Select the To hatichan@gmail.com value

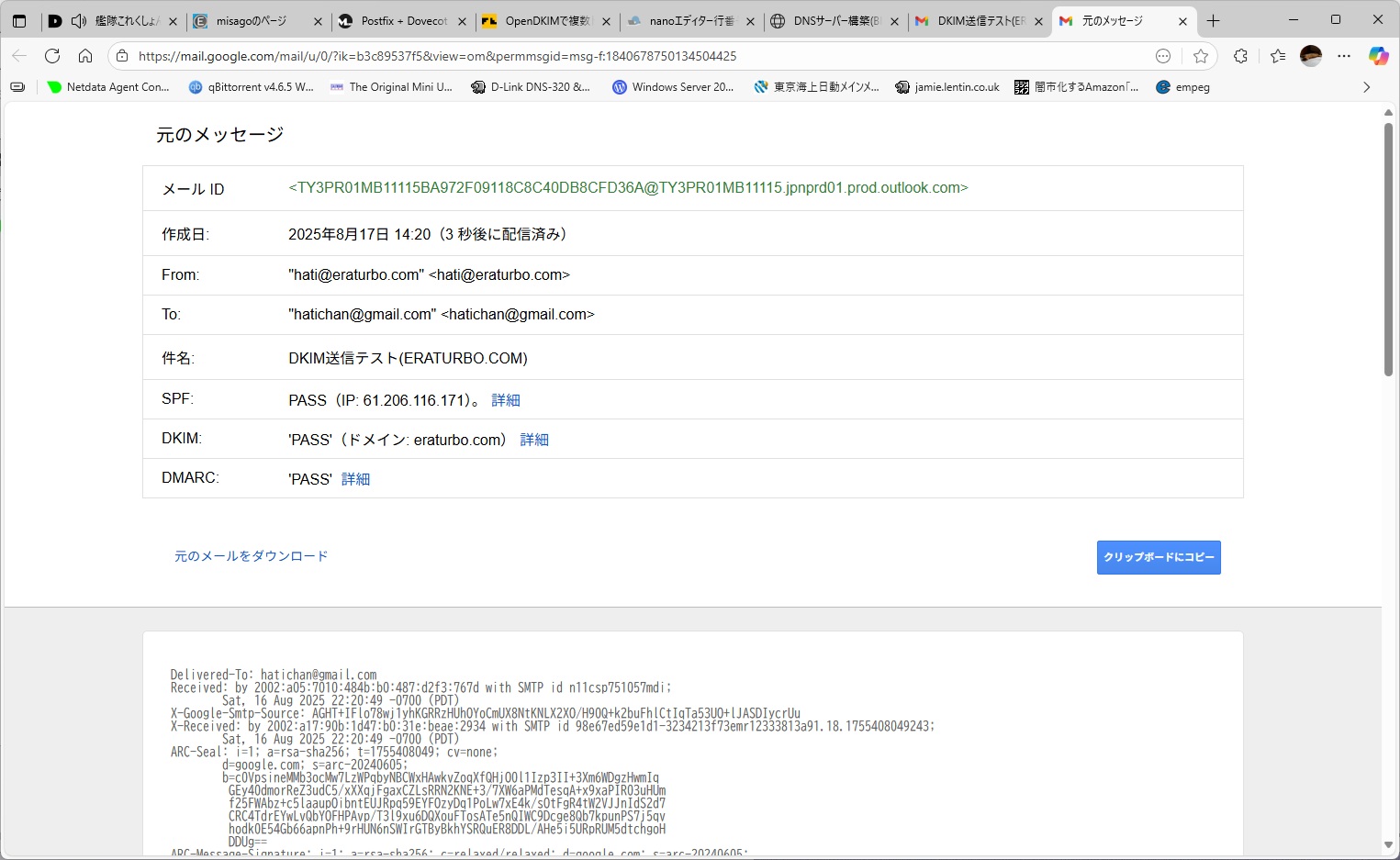click(x=442, y=314)
